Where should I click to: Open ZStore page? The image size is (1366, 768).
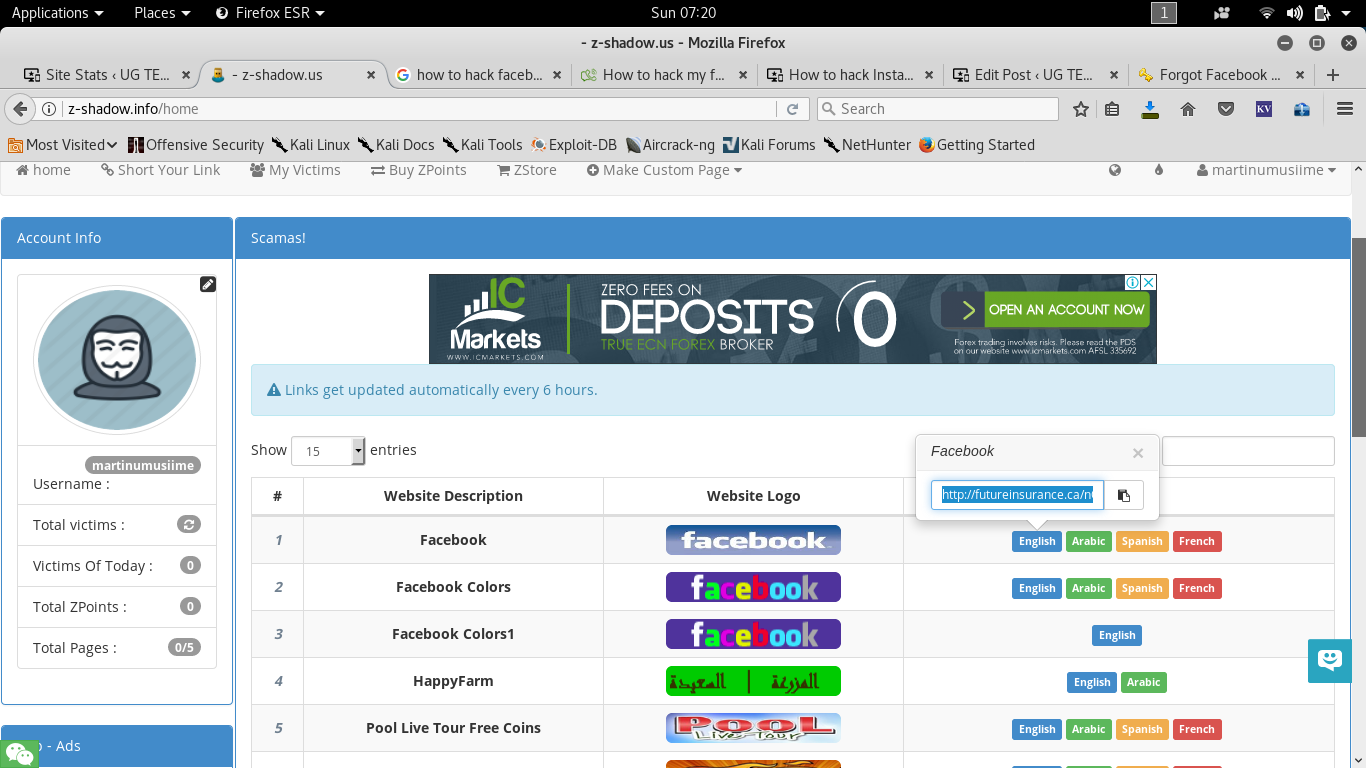pyautogui.click(x=527, y=170)
